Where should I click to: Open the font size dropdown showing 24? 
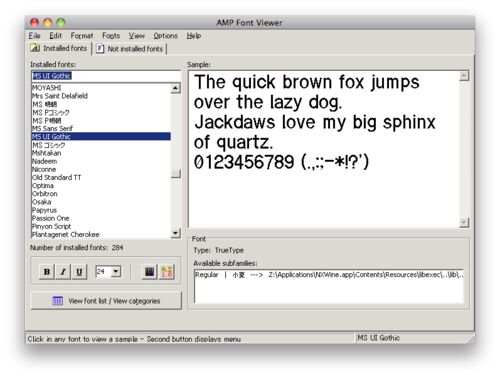pos(116,271)
